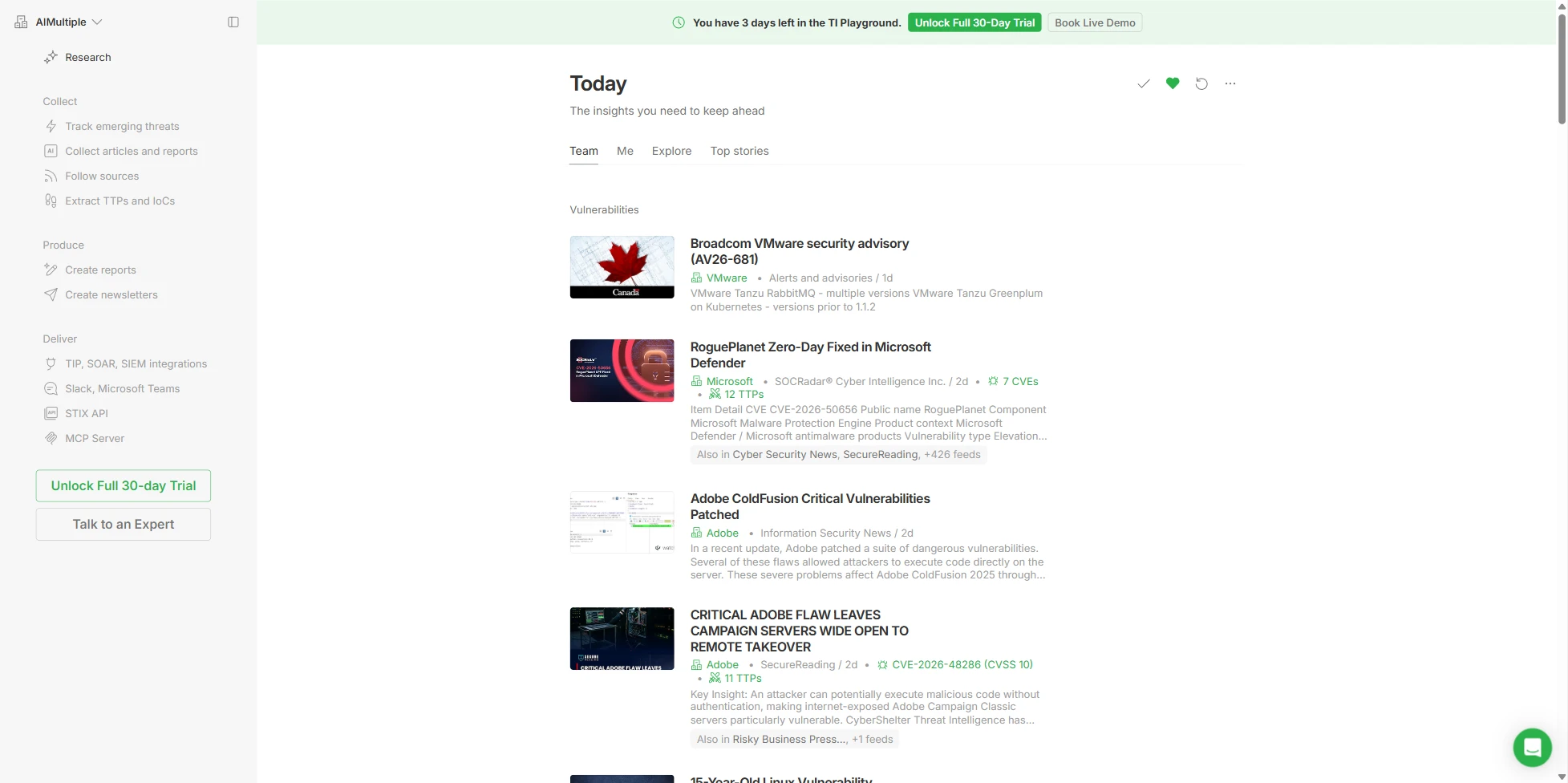The height and width of the screenshot is (783, 1568).
Task: Switch to the Me tab
Action: click(x=625, y=151)
